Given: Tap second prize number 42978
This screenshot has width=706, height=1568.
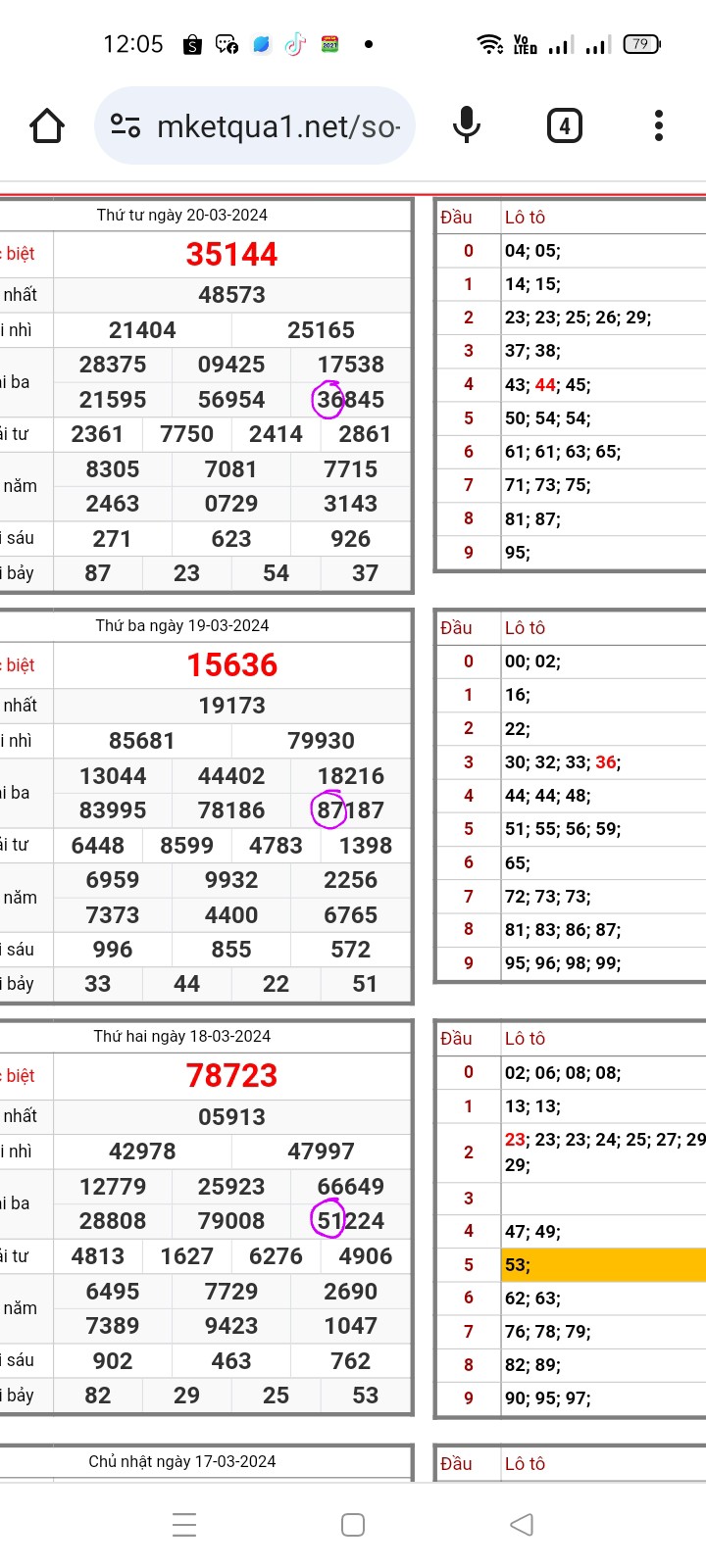Looking at the screenshot, I should pyautogui.click(x=142, y=1151).
